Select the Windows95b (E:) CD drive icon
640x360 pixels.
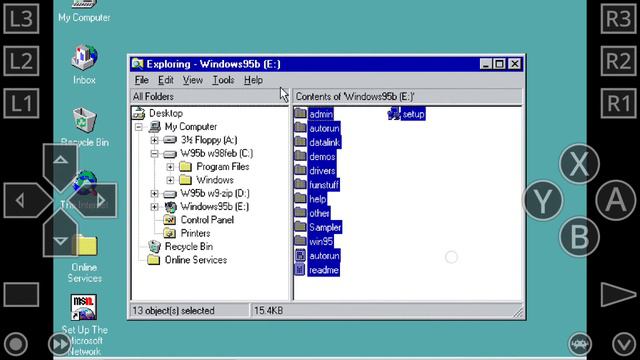click(170, 207)
